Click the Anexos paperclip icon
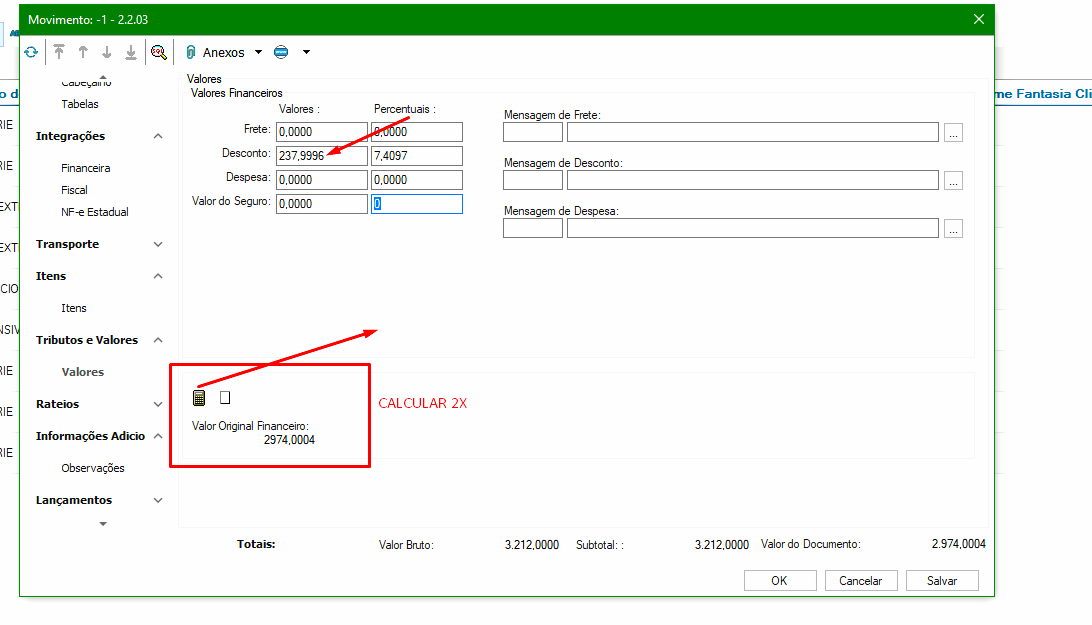The width and height of the screenshot is (1092, 625). coord(191,52)
